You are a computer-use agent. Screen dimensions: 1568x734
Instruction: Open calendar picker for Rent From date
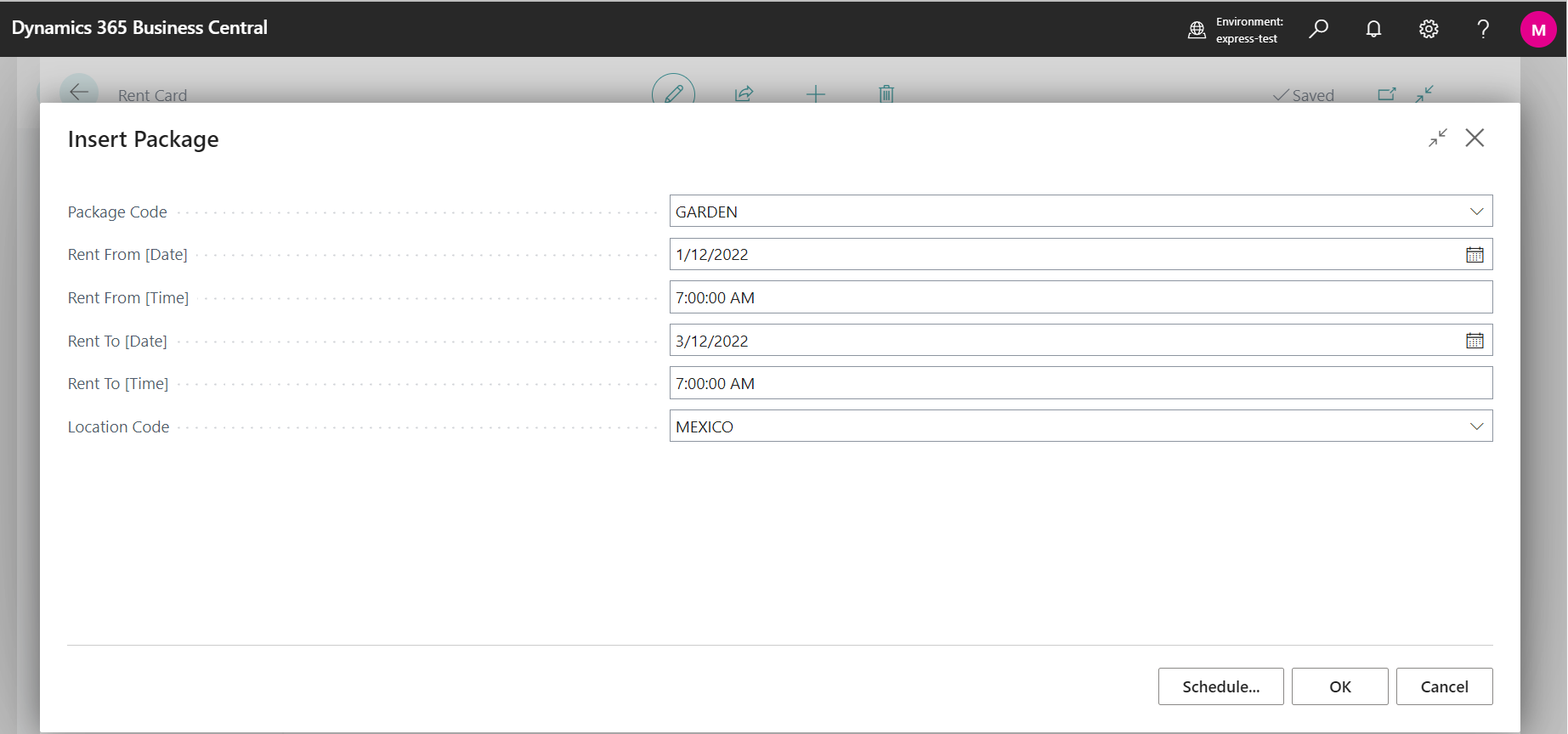coord(1475,255)
